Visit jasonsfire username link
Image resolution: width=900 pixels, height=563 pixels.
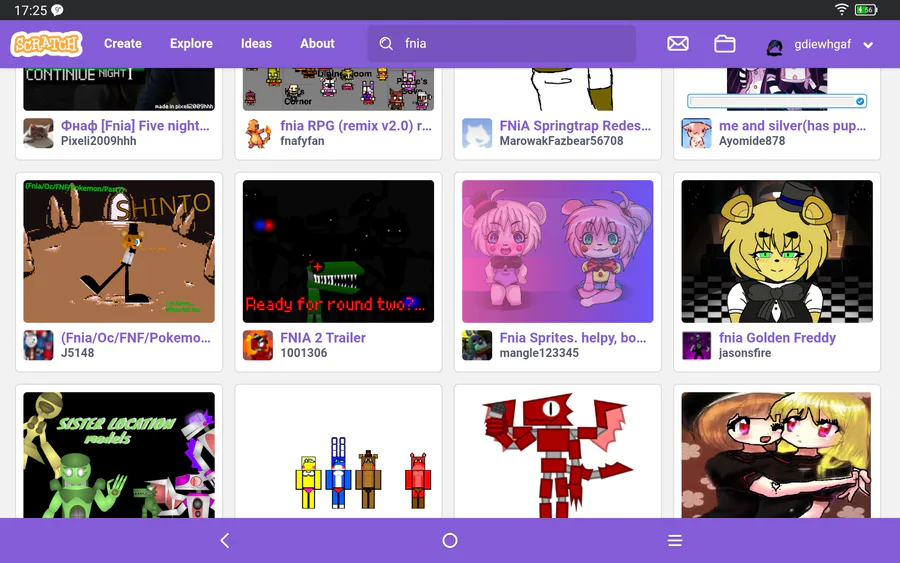(x=745, y=354)
